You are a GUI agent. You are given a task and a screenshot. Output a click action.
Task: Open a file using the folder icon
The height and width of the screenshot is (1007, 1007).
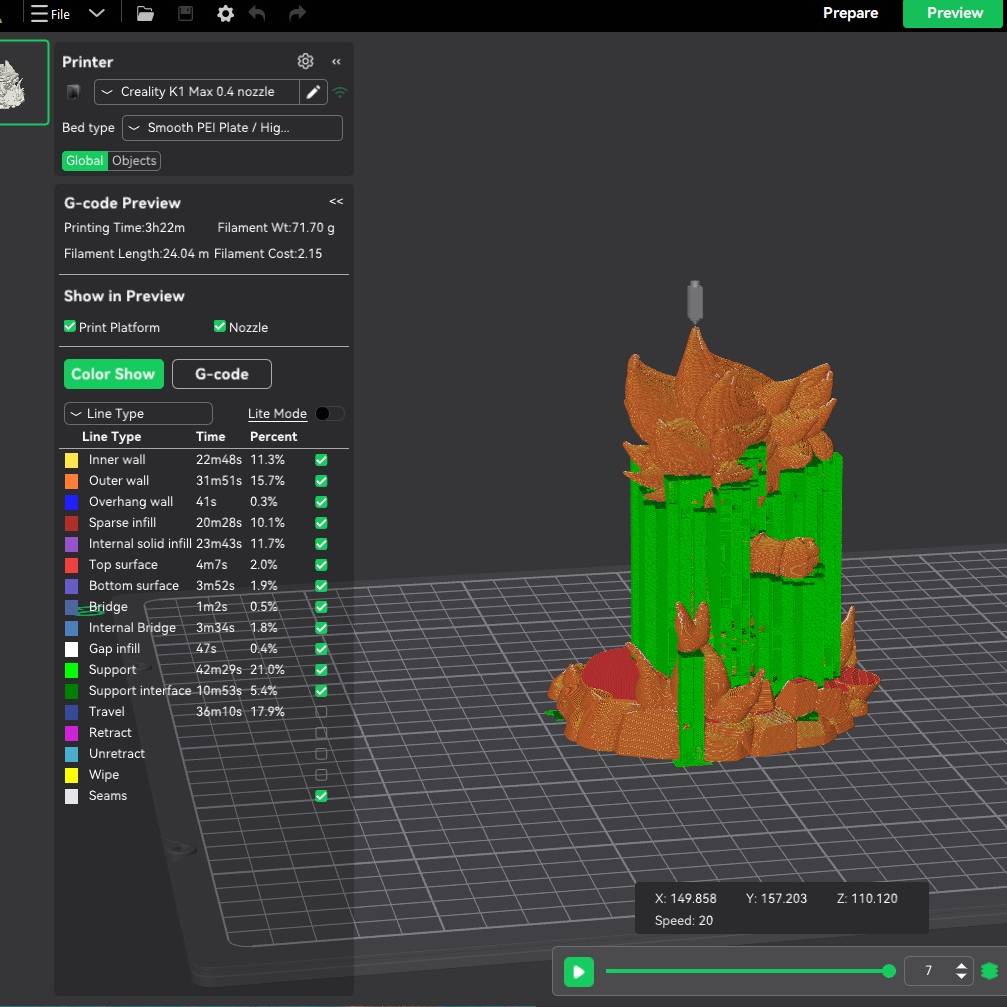145,14
